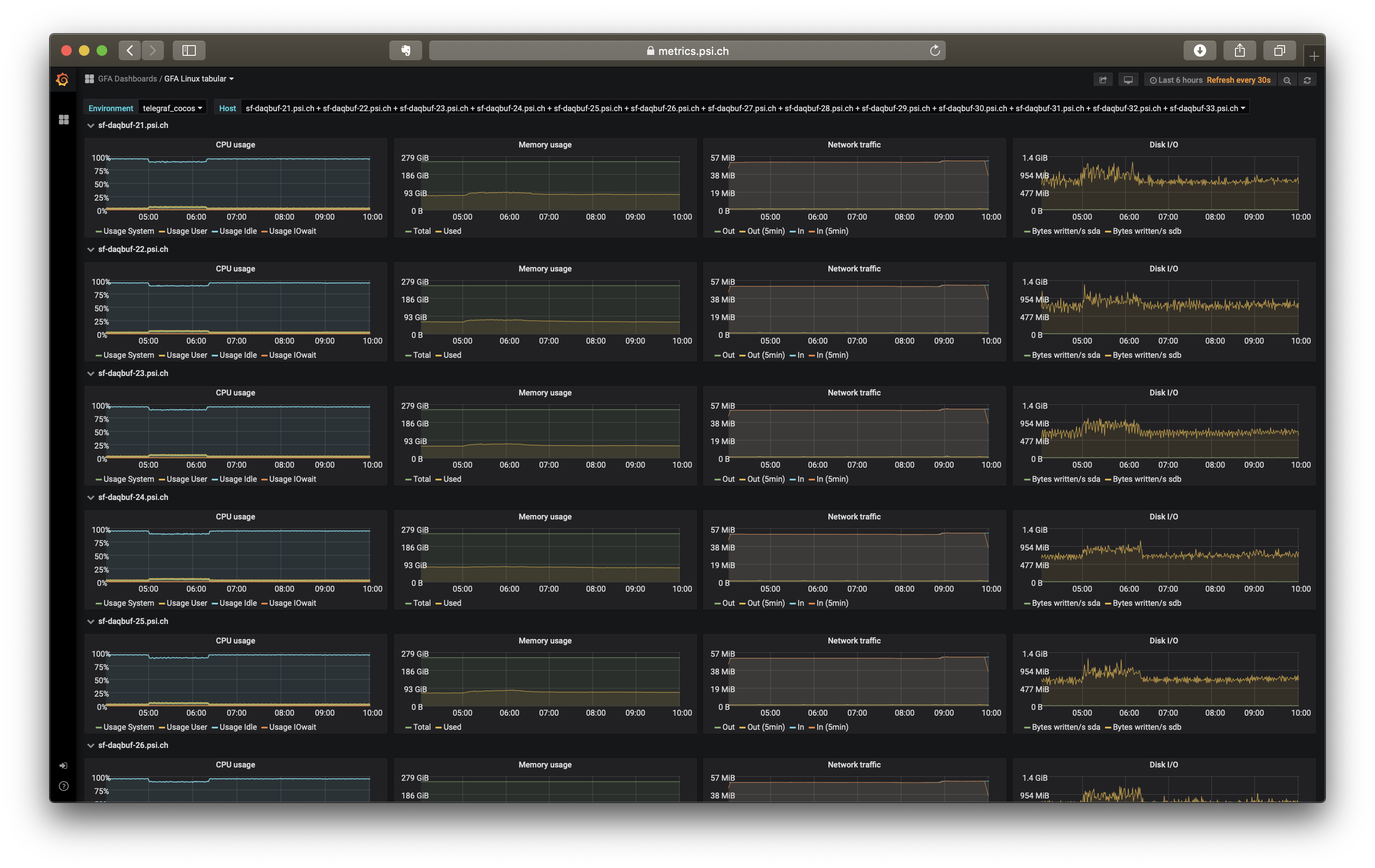Viewport: 1375px width, 868px height.
Task: Zoom out the time range with magnifier icon
Action: (1287, 80)
